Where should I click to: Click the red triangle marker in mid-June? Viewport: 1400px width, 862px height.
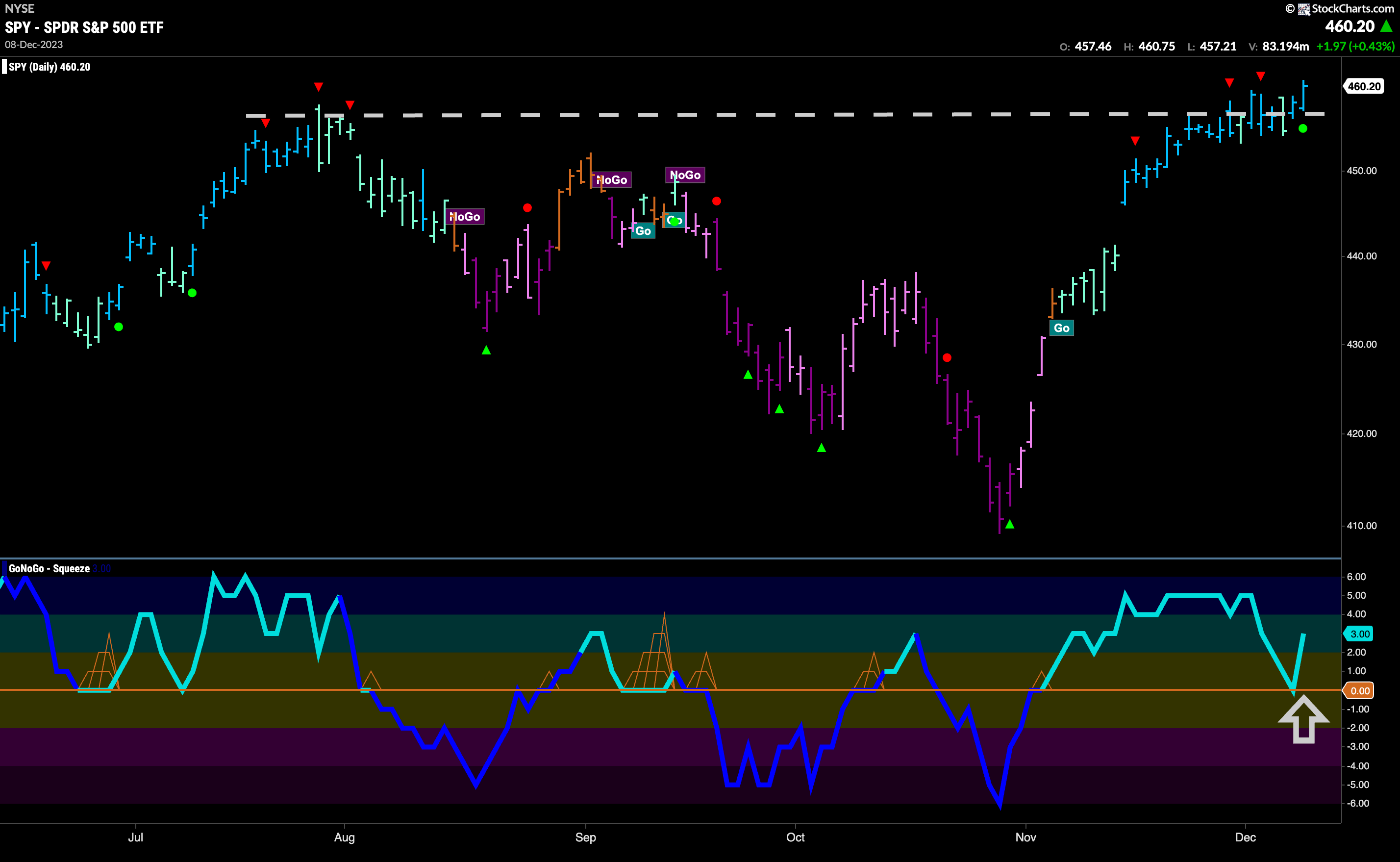click(46, 266)
